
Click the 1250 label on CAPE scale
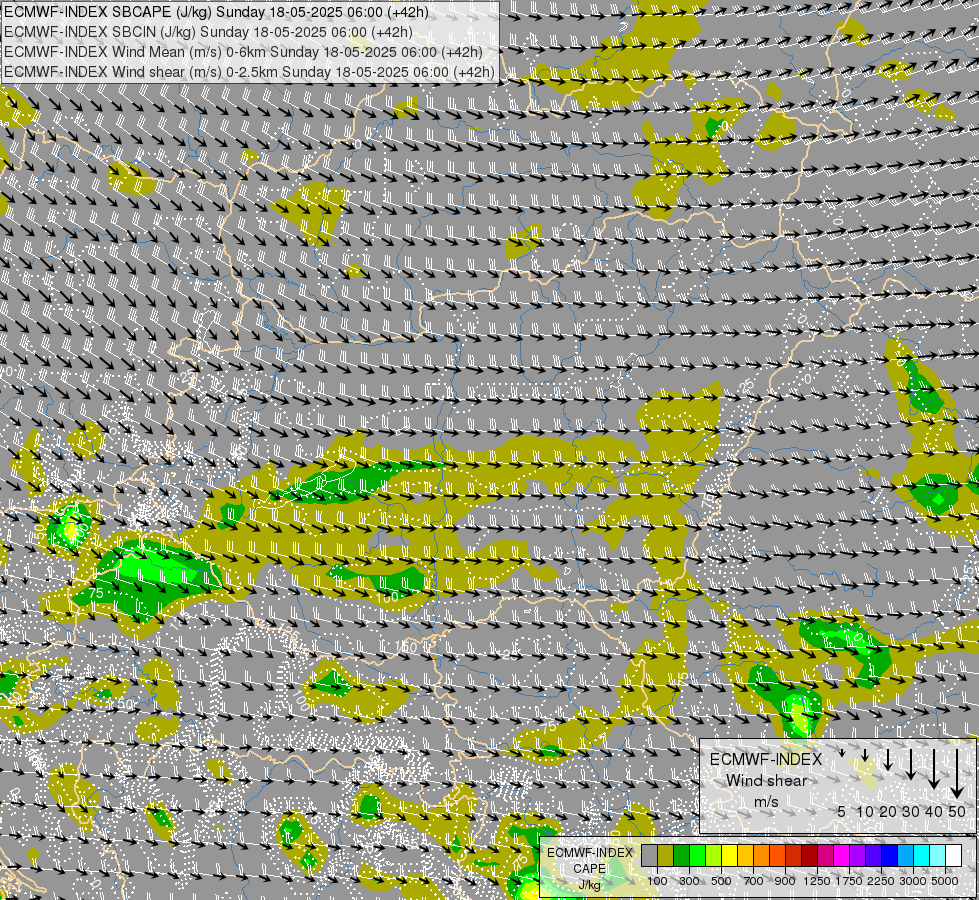tap(817, 881)
